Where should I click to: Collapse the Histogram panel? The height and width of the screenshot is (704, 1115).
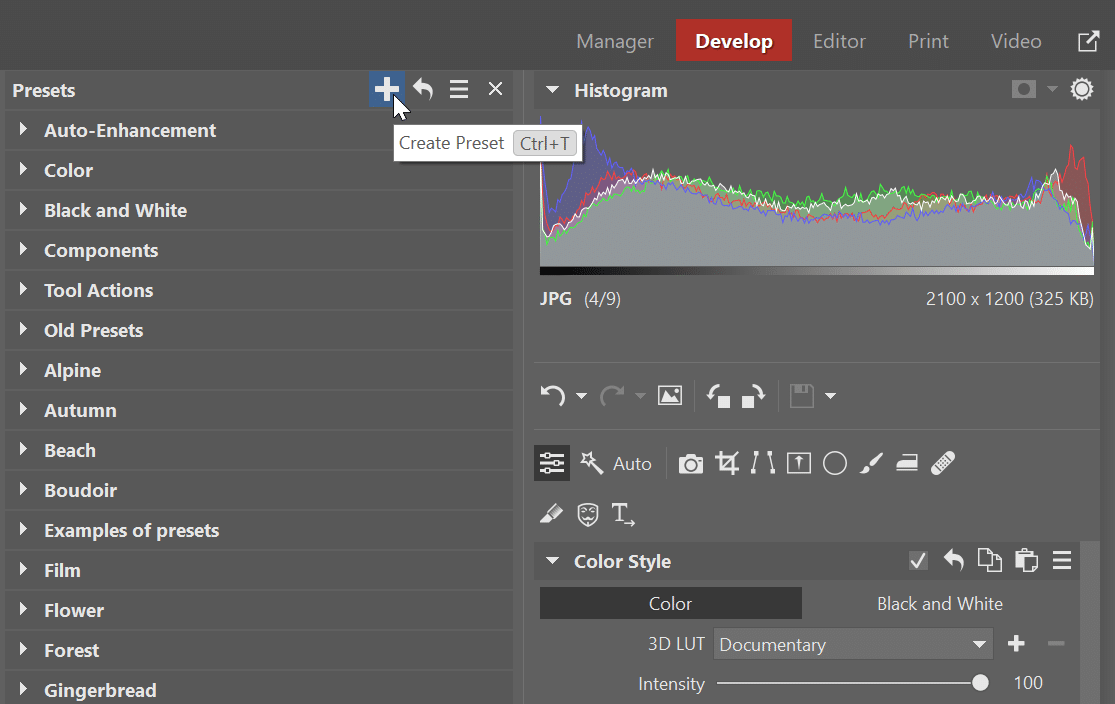pos(552,89)
